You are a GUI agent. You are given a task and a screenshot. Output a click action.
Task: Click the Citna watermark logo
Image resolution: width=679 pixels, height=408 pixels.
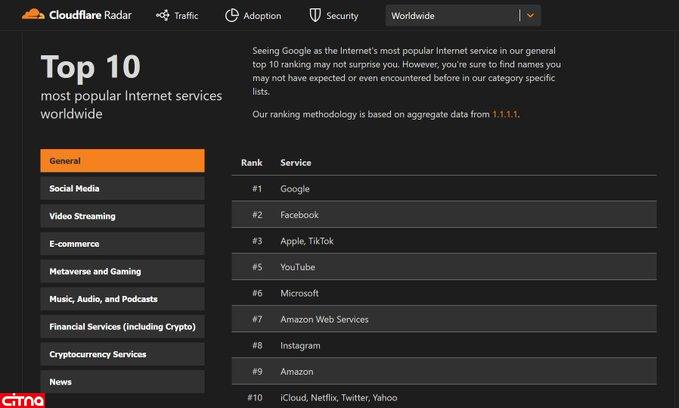point(22,399)
